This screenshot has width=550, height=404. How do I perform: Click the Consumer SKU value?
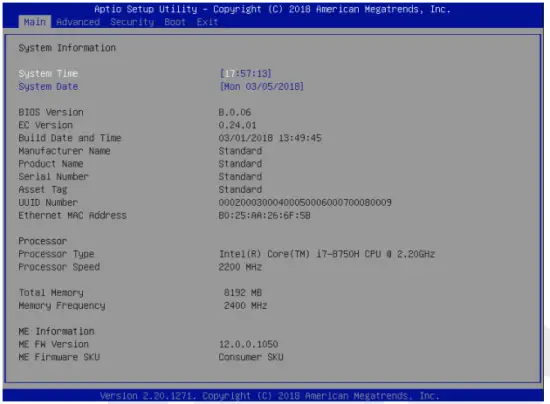pyautogui.click(x=251, y=357)
